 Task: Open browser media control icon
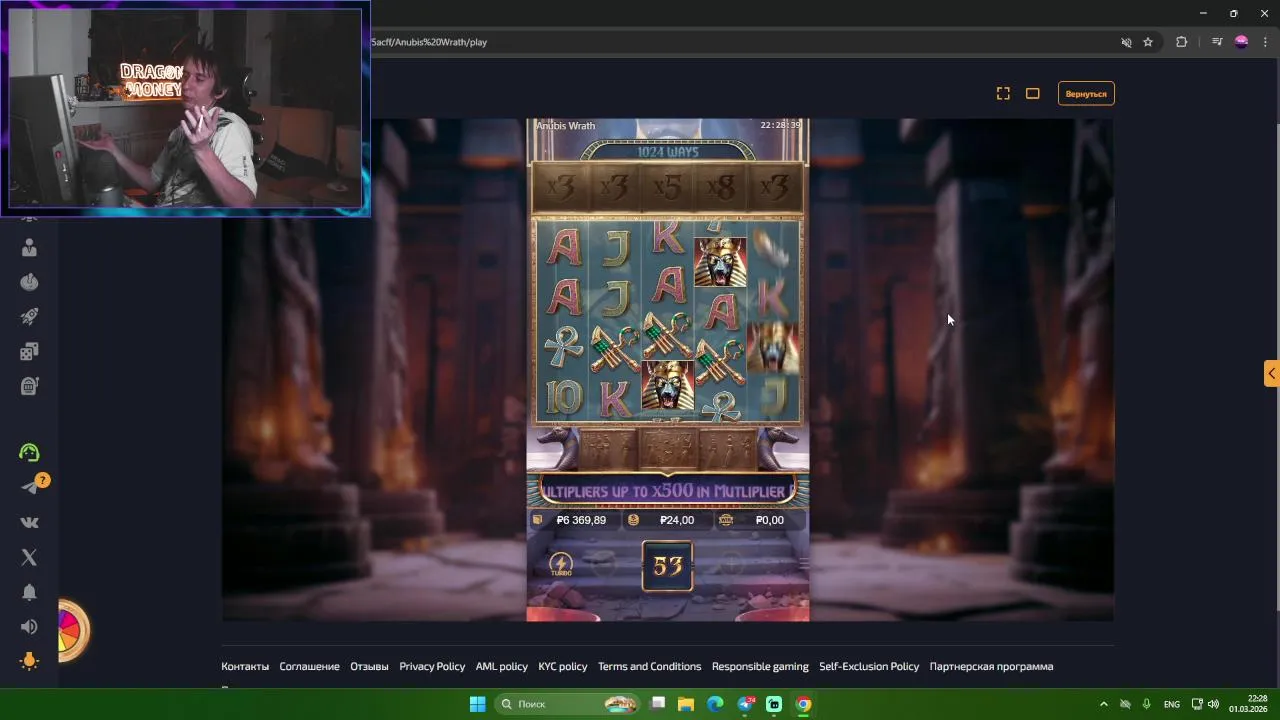pos(1217,42)
